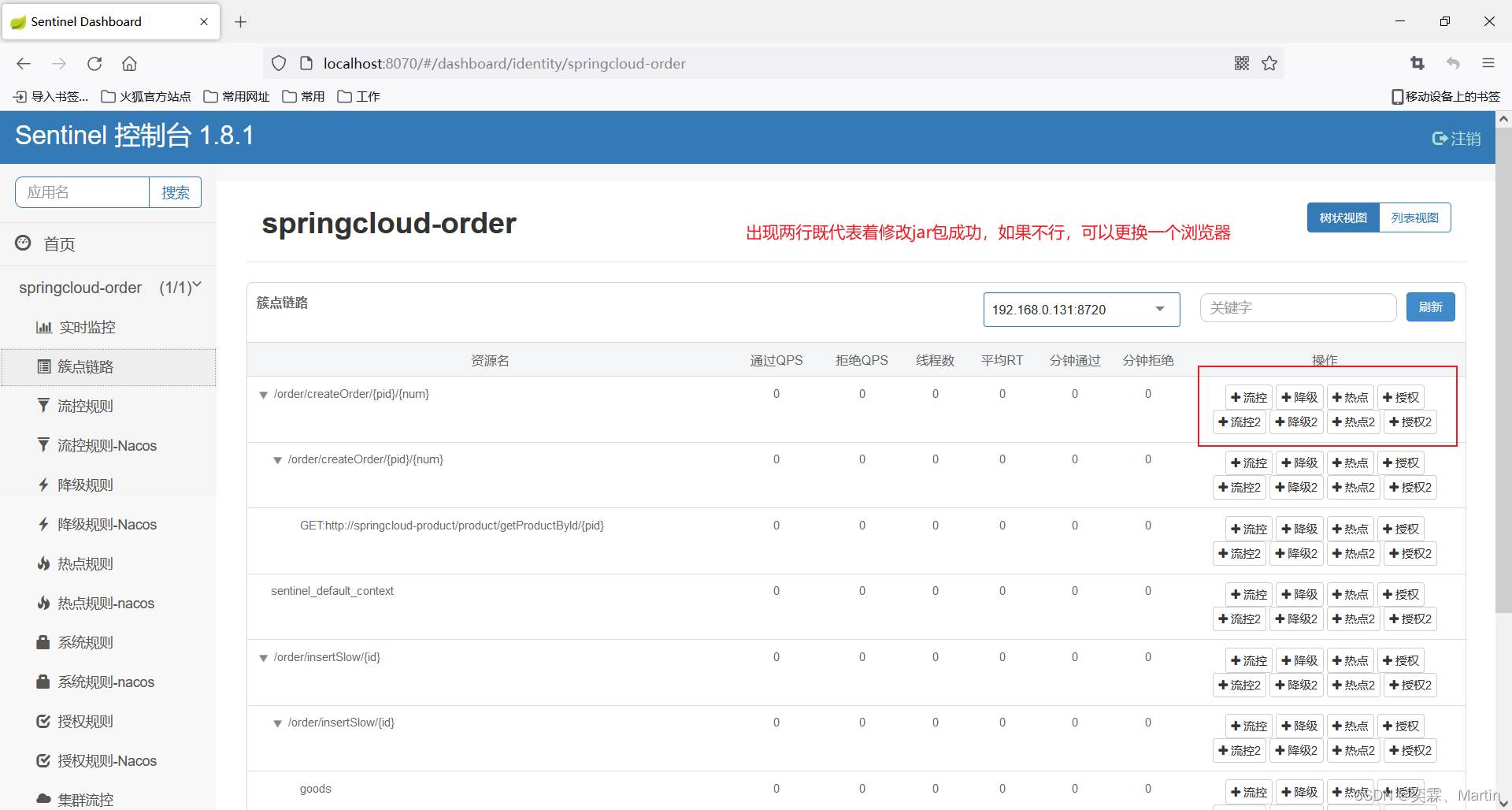
Task: Add 降级2 rule for sentinel_default_context
Action: click(1296, 619)
